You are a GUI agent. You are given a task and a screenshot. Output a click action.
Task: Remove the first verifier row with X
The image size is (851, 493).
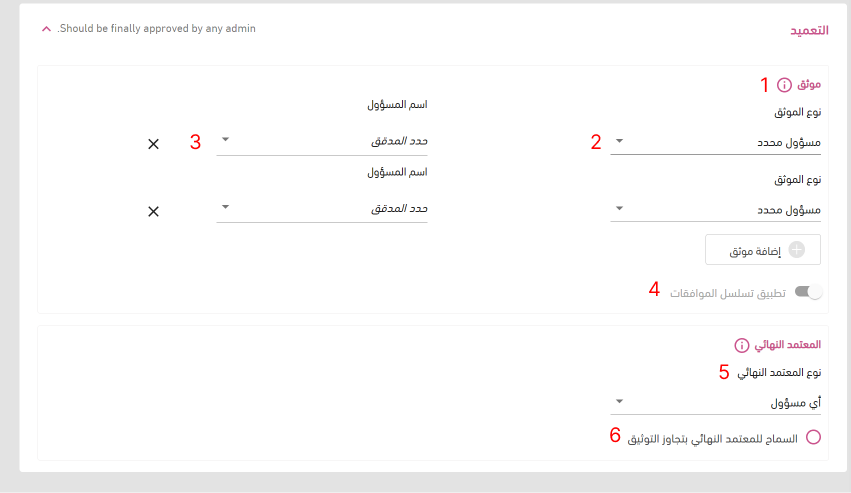(154, 144)
